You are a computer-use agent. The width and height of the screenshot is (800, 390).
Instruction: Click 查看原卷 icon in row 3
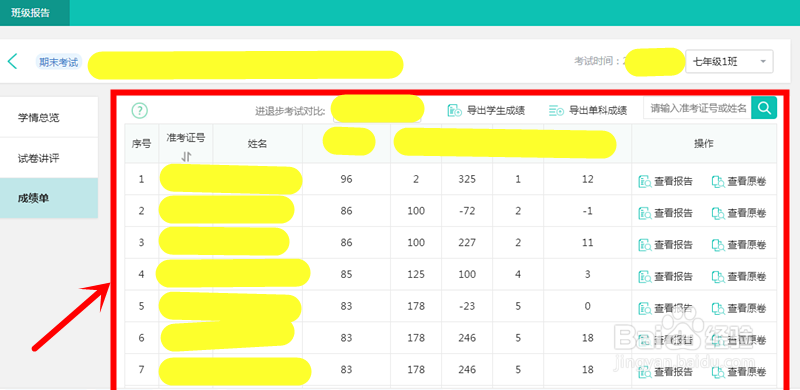pyautogui.click(x=718, y=245)
